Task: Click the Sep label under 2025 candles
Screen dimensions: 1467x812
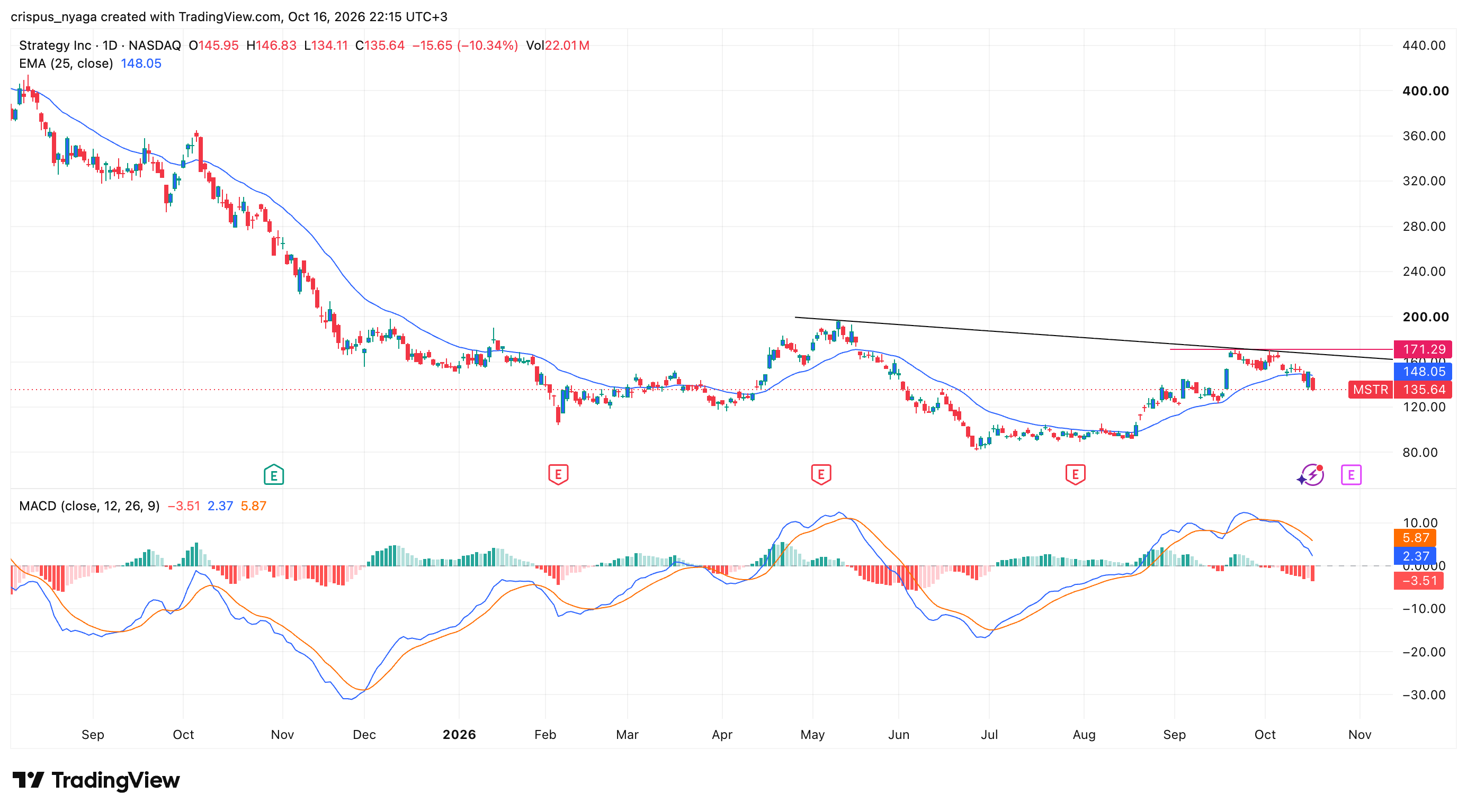Action: coord(93,735)
